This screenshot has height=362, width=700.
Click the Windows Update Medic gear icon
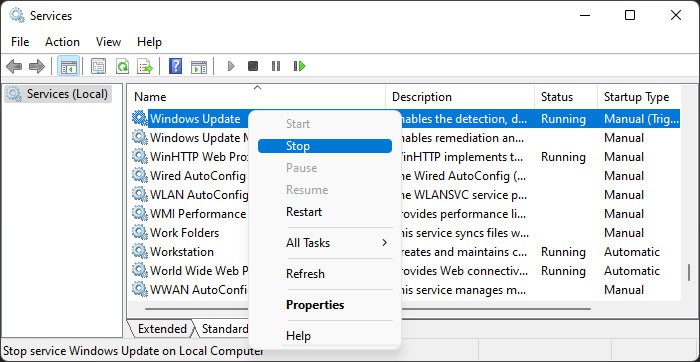tap(140, 137)
